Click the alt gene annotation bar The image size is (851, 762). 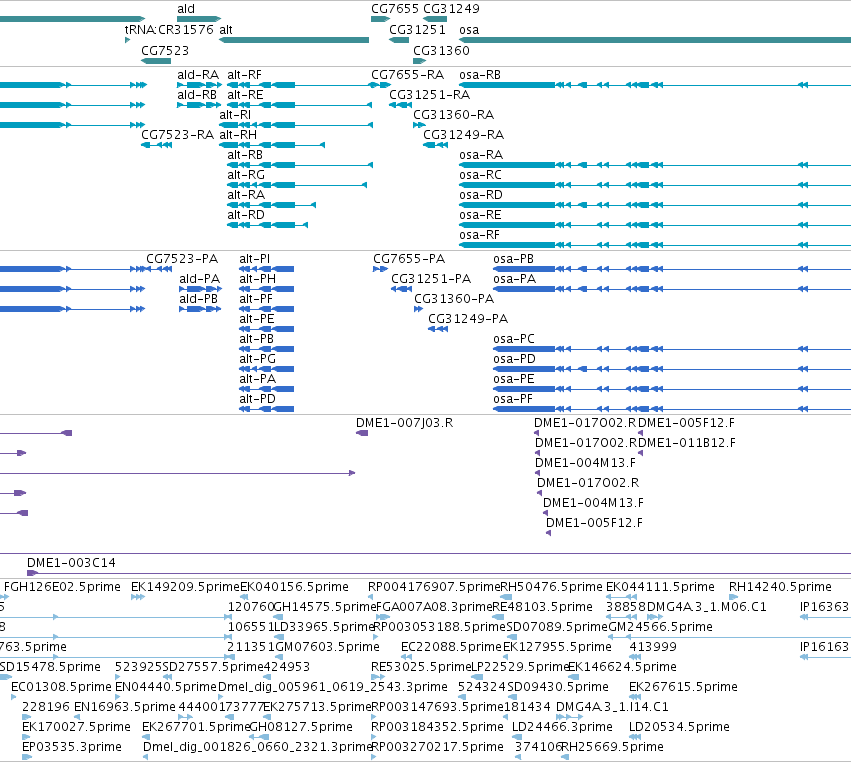pyautogui.click(x=294, y=40)
